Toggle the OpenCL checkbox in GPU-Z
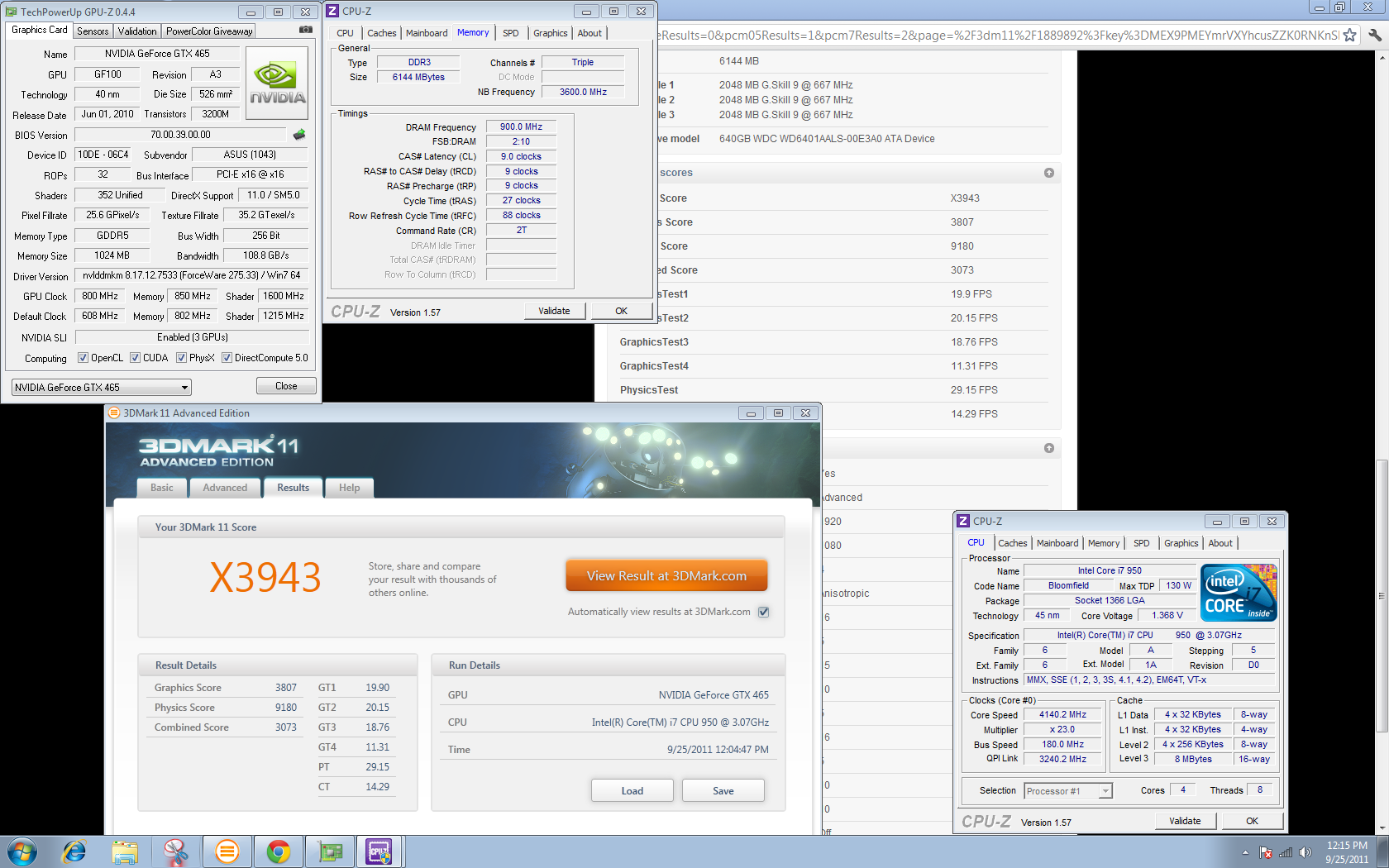 point(83,358)
